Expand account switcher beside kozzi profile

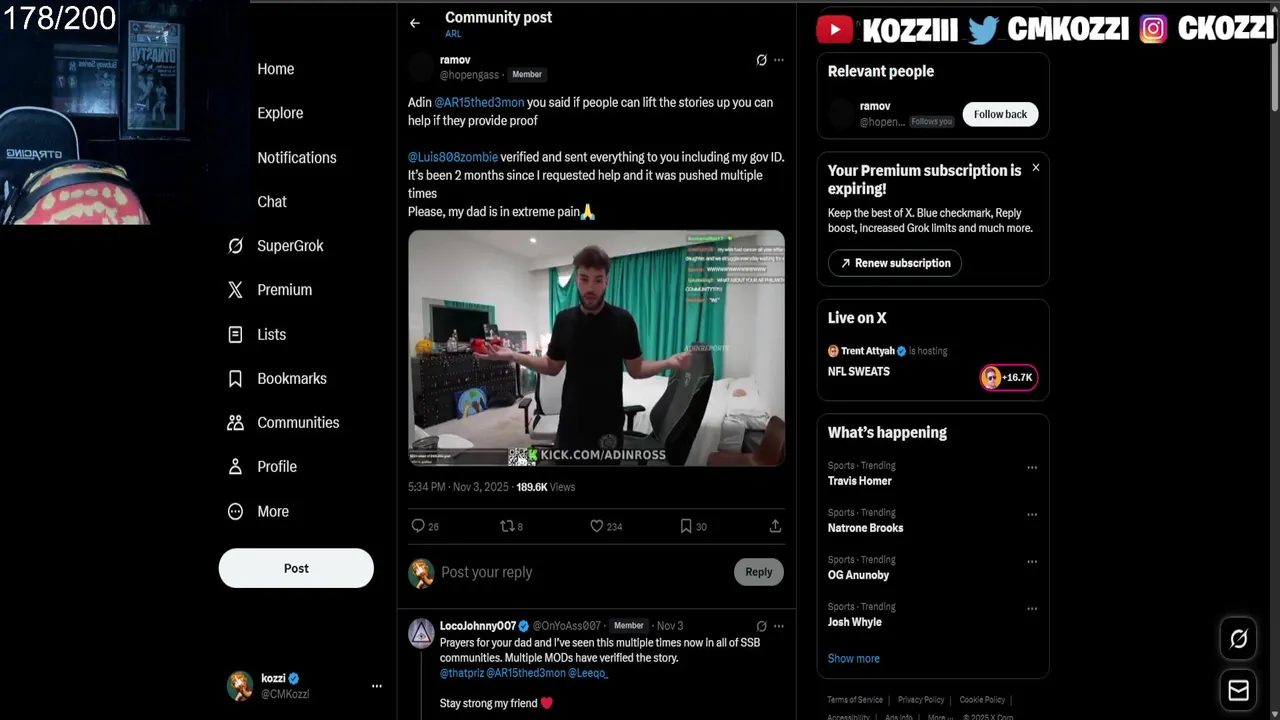coord(377,686)
